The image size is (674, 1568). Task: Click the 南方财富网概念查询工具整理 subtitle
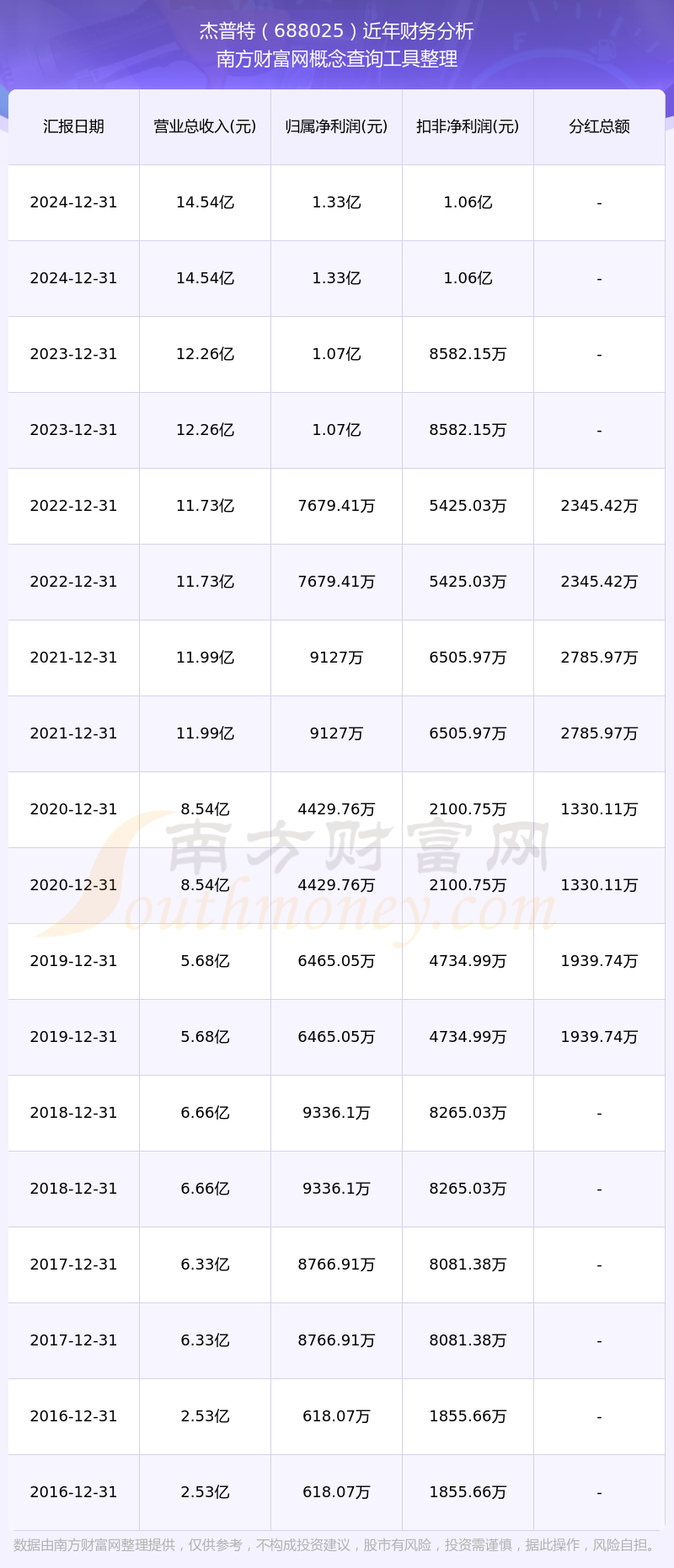(337, 59)
